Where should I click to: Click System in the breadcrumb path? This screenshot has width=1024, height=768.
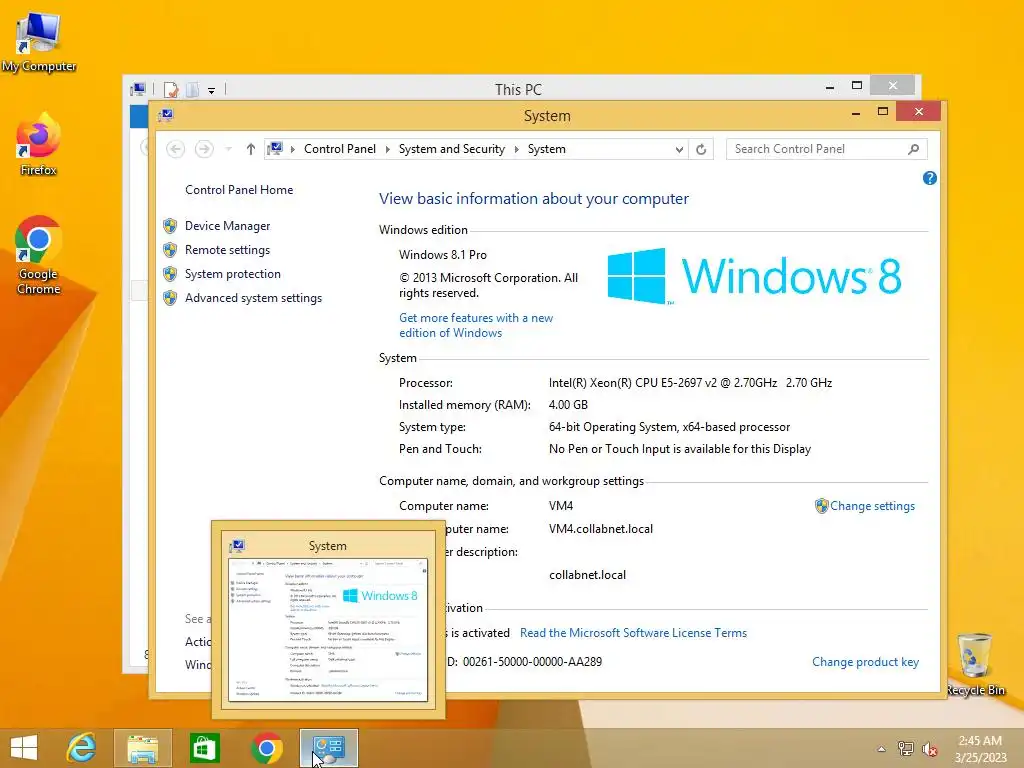tap(547, 149)
